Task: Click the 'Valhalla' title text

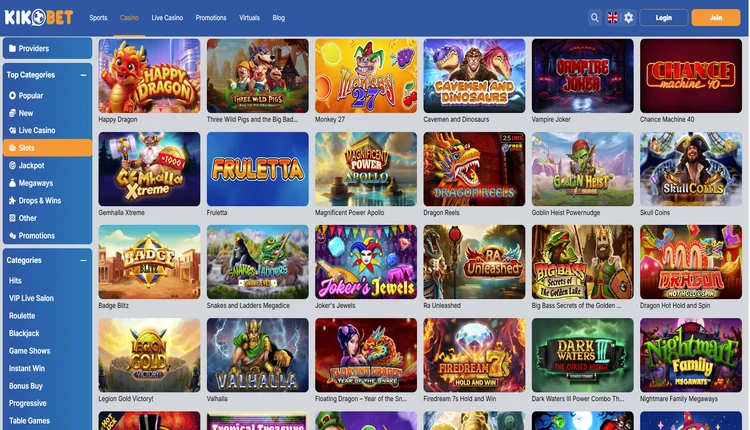Action: click(x=217, y=399)
